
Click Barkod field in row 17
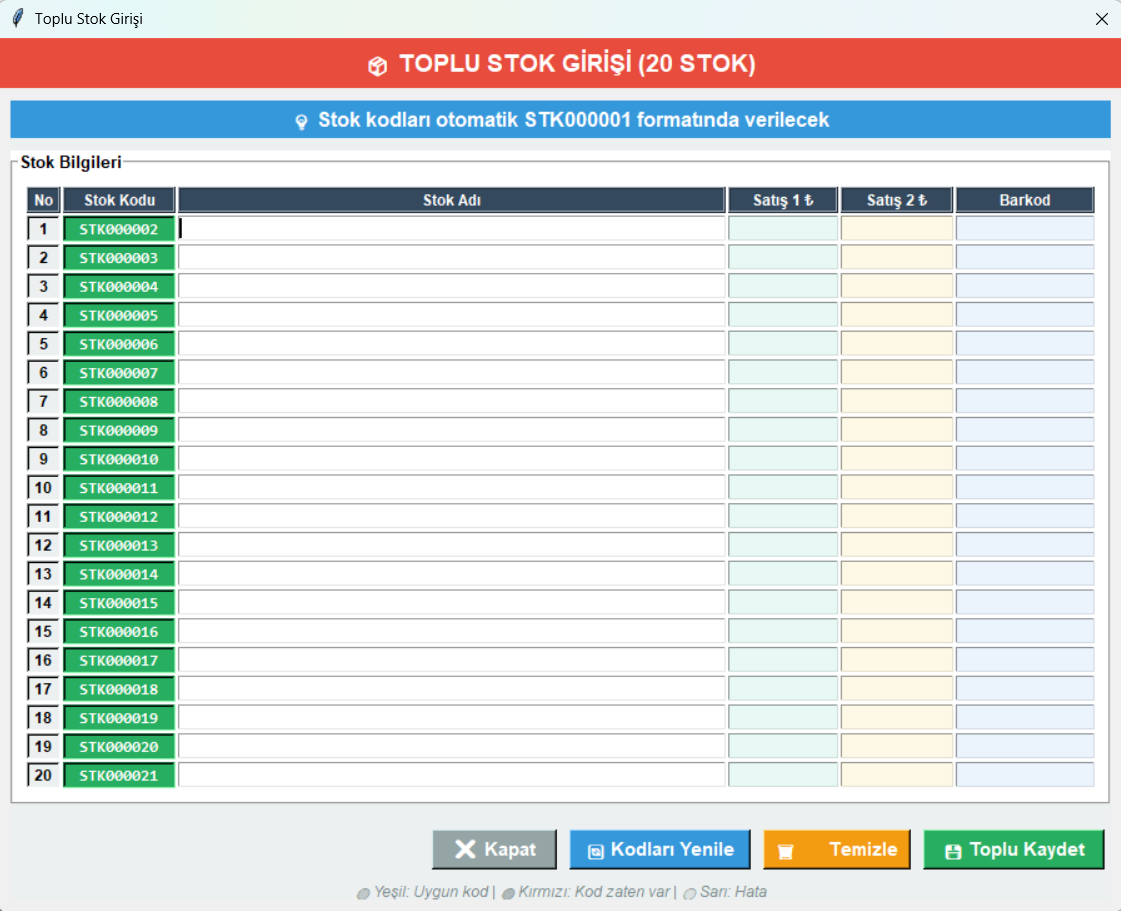pos(1024,689)
